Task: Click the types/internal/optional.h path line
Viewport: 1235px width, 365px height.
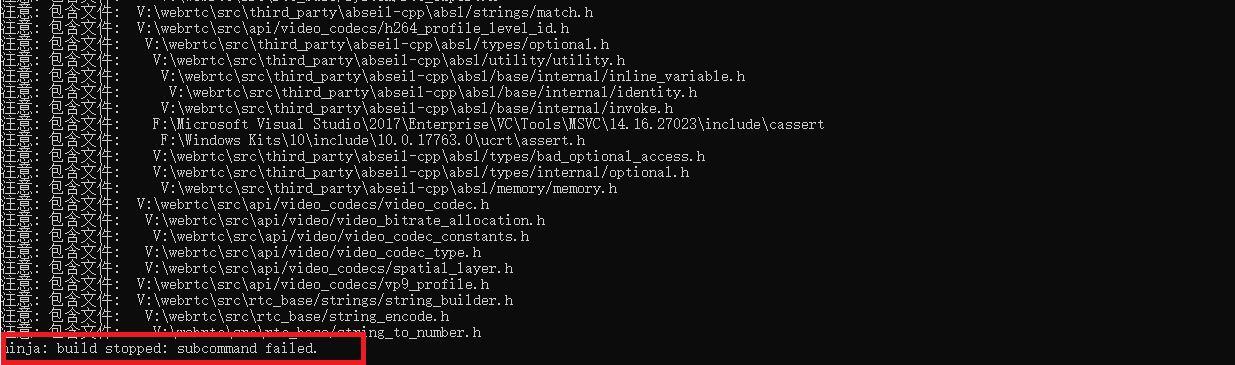Action: pos(345,173)
